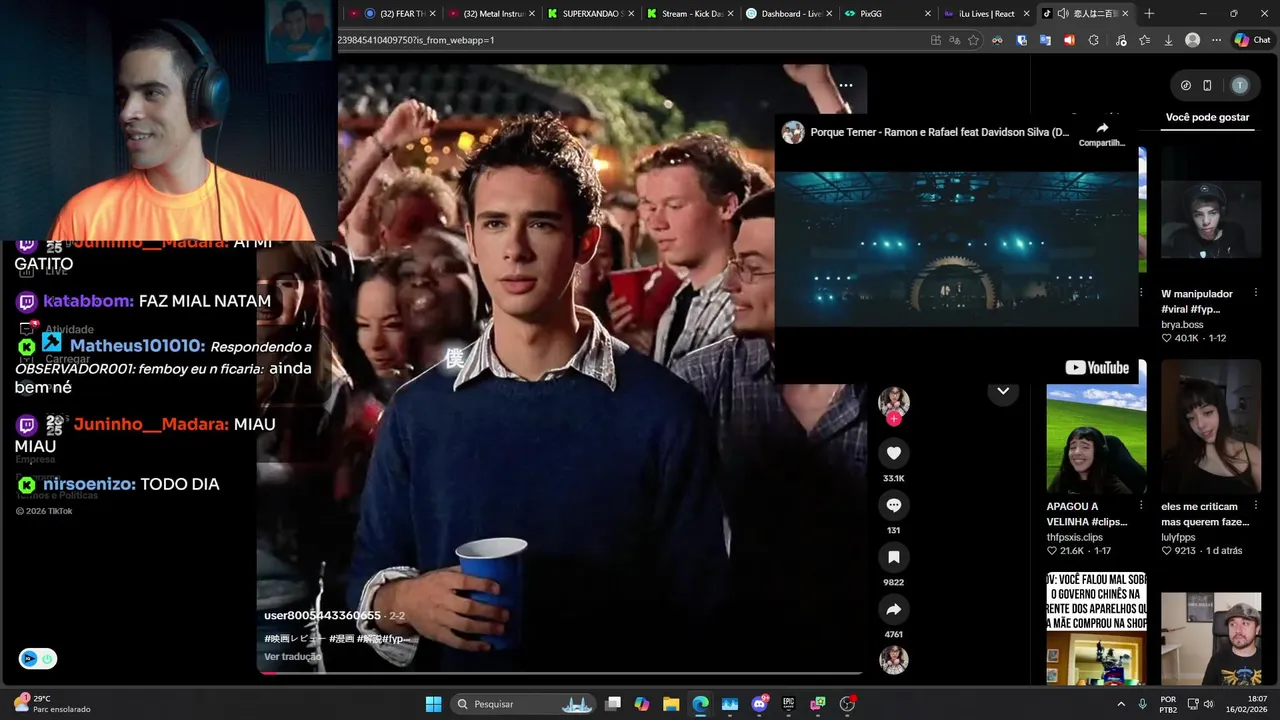The width and height of the screenshot is (1280, 720).
Task: Open the sound disc avatar below share
Action: [894, 660]
